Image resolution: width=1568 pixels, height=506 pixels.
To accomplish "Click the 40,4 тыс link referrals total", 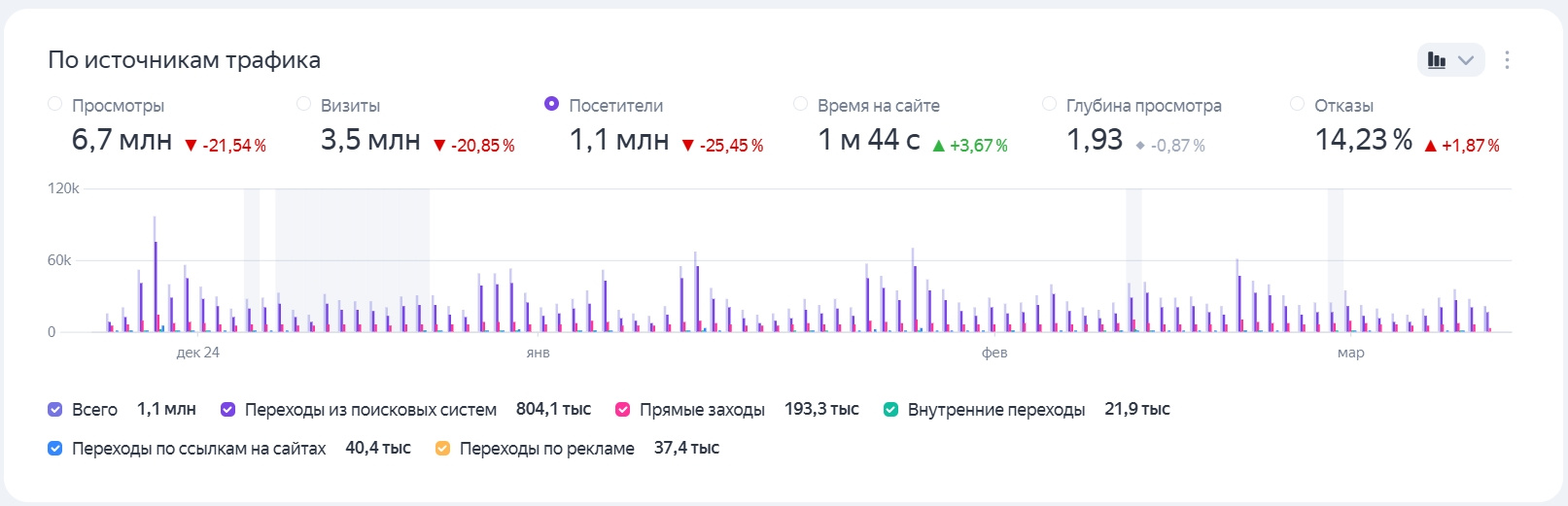I will [378, 448].
